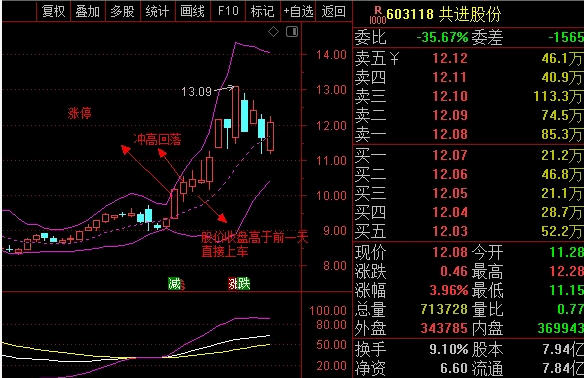584x378 pixels.
Task: Click the R 1000 badge beside stock code
Action: coord(378,15)
